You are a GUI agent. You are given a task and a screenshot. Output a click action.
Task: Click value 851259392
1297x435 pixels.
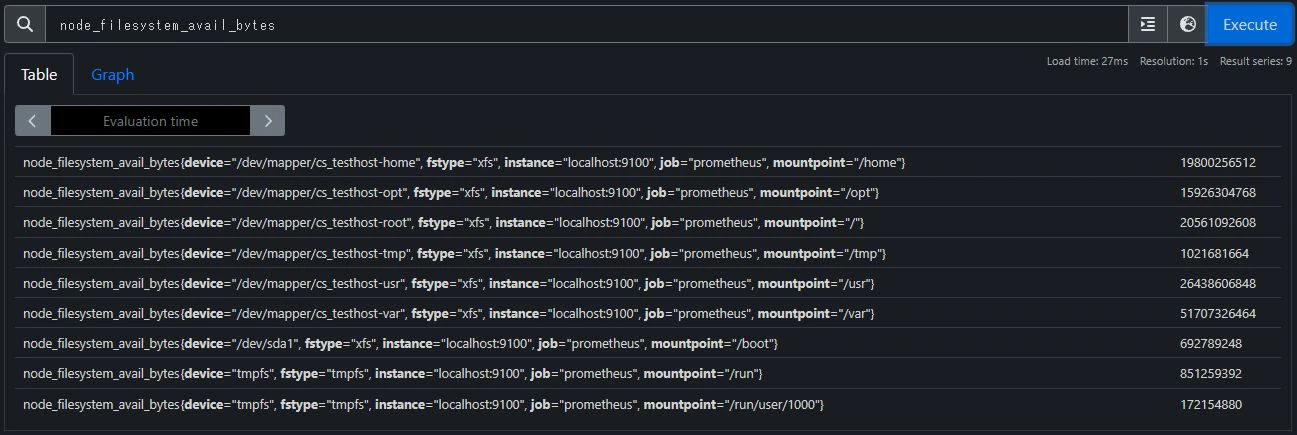pos(1210,373)
